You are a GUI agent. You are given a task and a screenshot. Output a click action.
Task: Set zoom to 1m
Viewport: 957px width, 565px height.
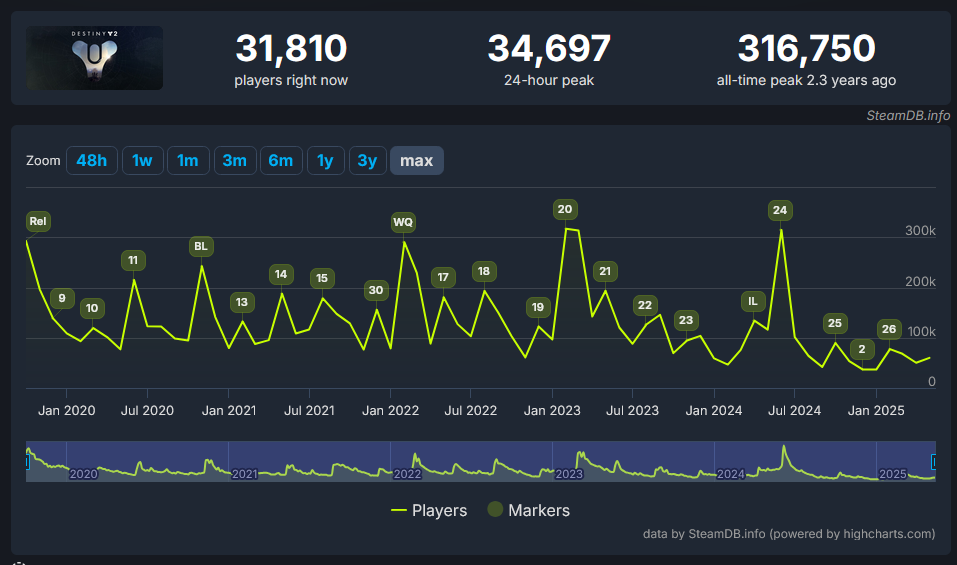point(188,160)
